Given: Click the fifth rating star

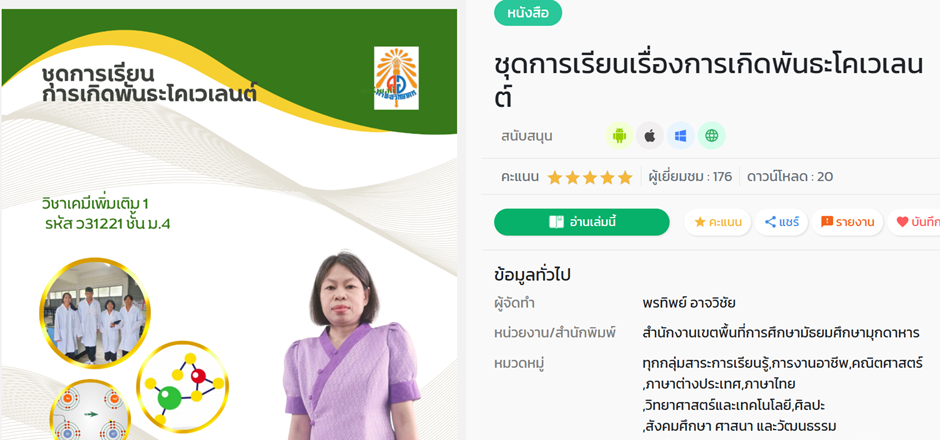Looking at the screenshot, I should [625, 177].
